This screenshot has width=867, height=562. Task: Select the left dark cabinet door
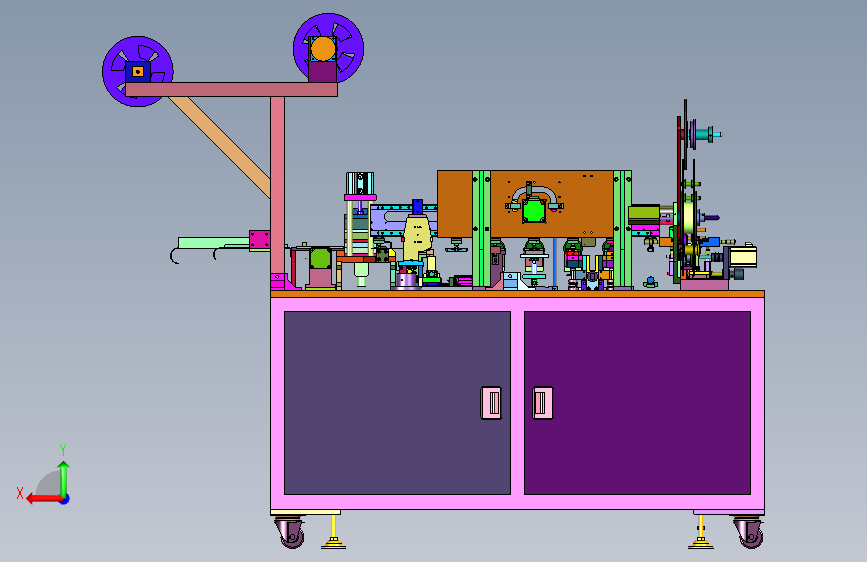pos(397,403)
